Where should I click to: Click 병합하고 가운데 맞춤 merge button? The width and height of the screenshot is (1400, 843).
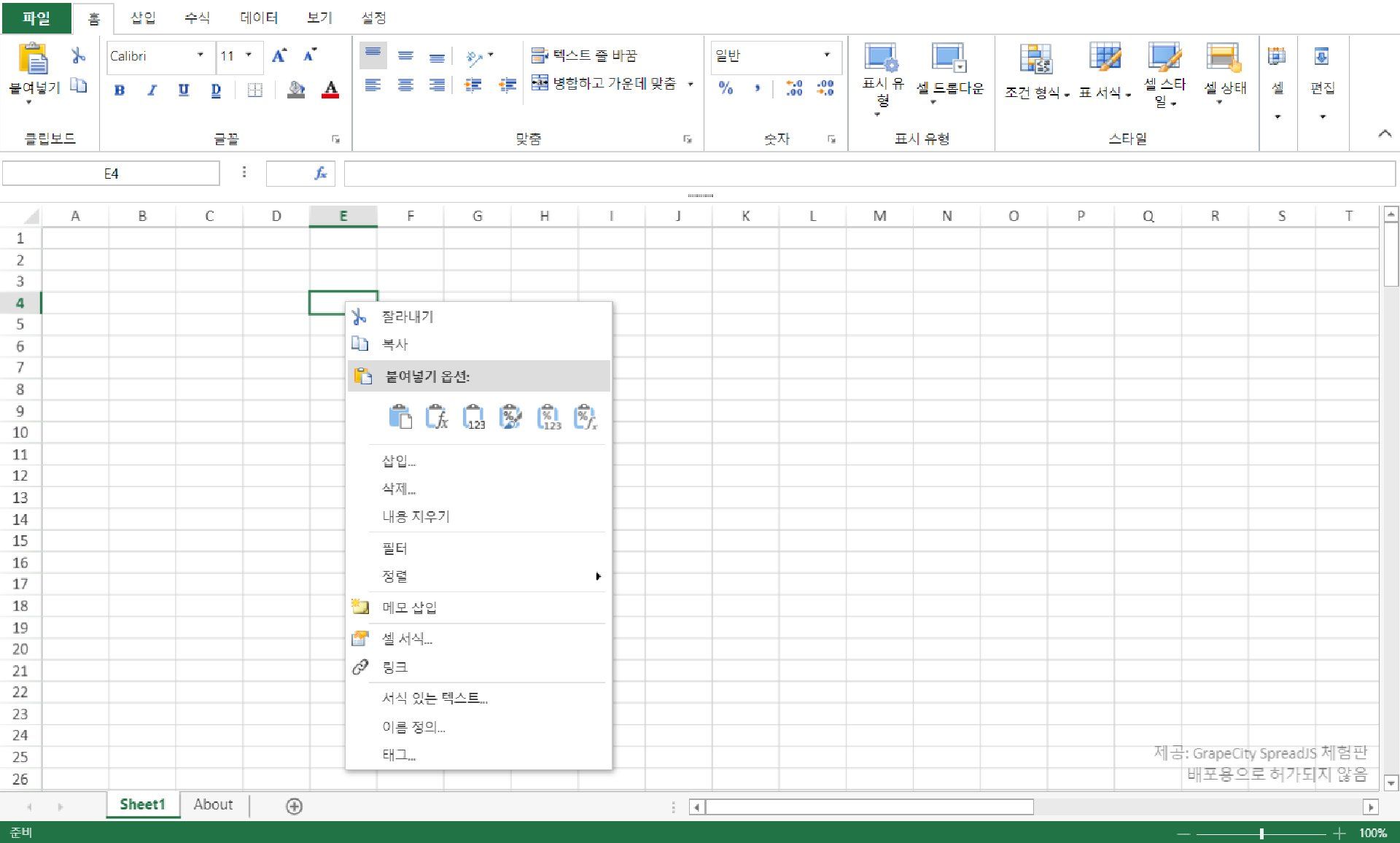(610, 83)
